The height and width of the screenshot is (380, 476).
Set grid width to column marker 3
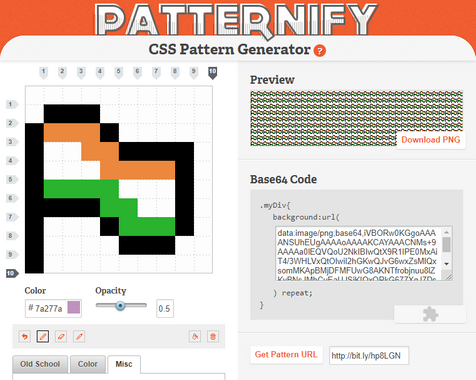[x=81, y=72]
